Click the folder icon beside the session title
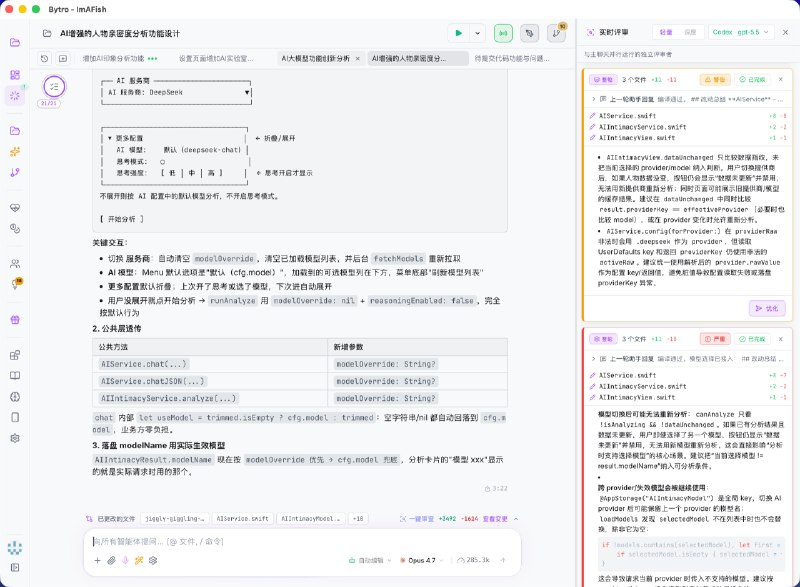The height and width of the screenshot is (587, 800). (47, 34)
